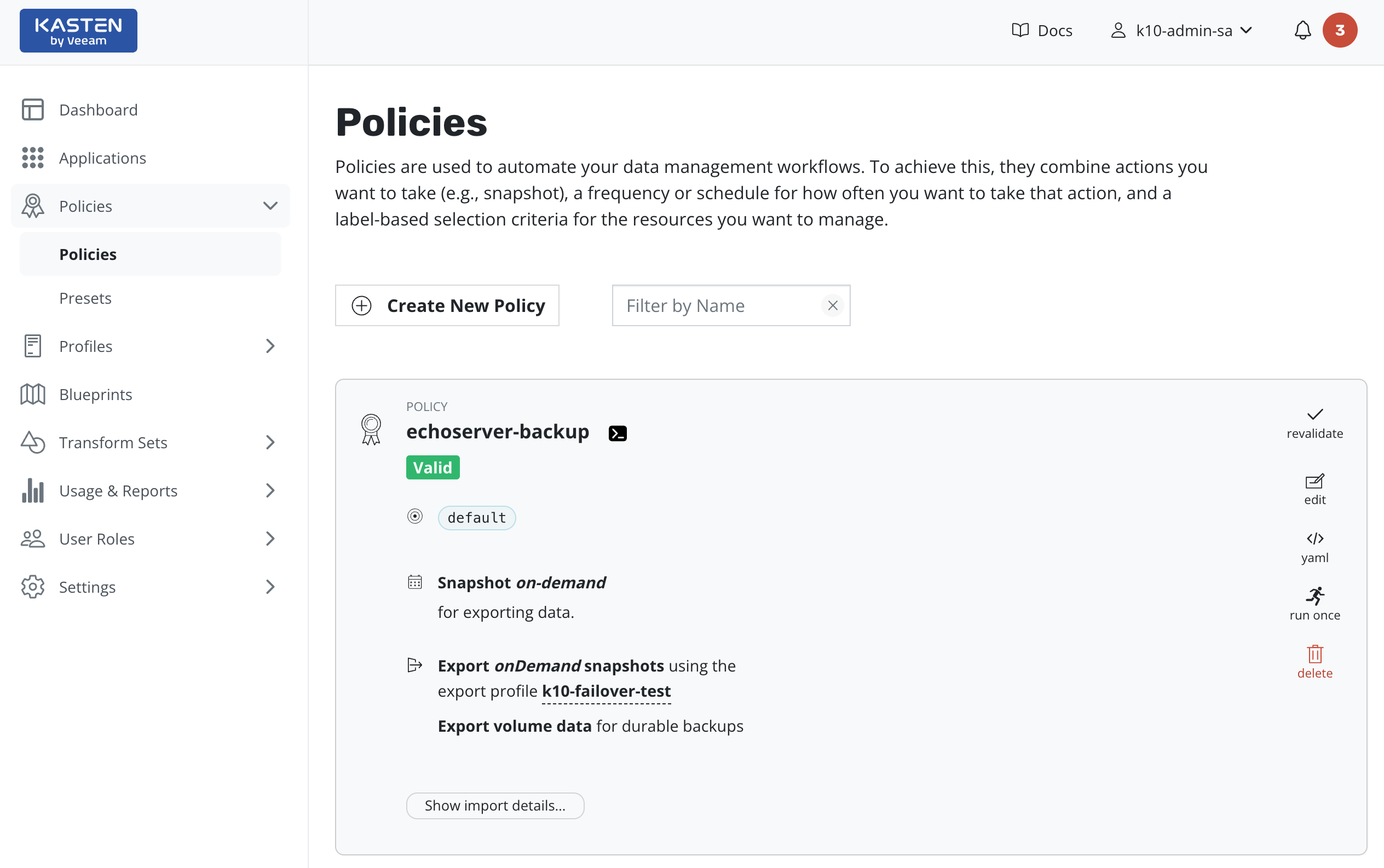Click the revalidate checkmark icon
Viewport: 1384px width, 868px height.
(1314, 414)
